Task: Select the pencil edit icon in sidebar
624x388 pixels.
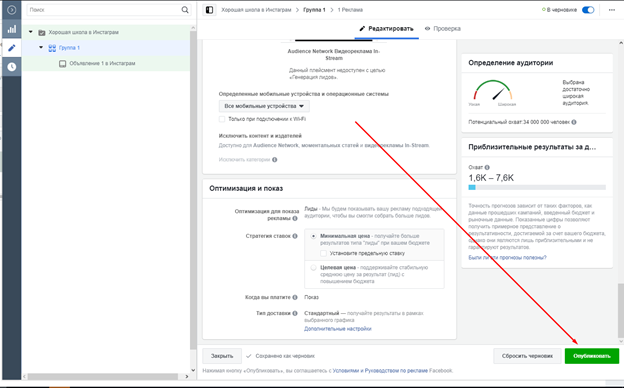Action: coord(12,48)
